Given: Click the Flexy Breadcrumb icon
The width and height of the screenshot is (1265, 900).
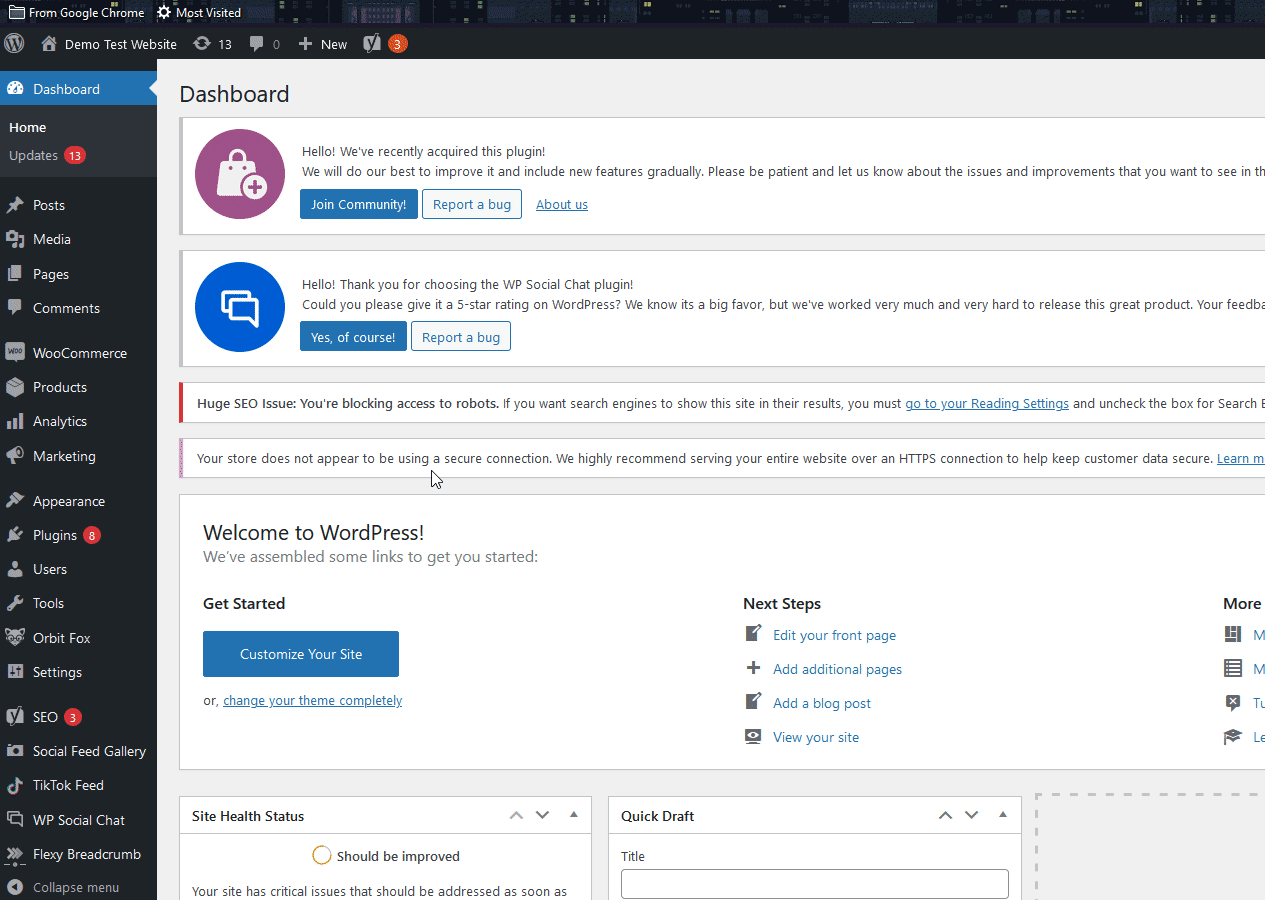Looking at the screenshot, I should [x=15, y=854].
